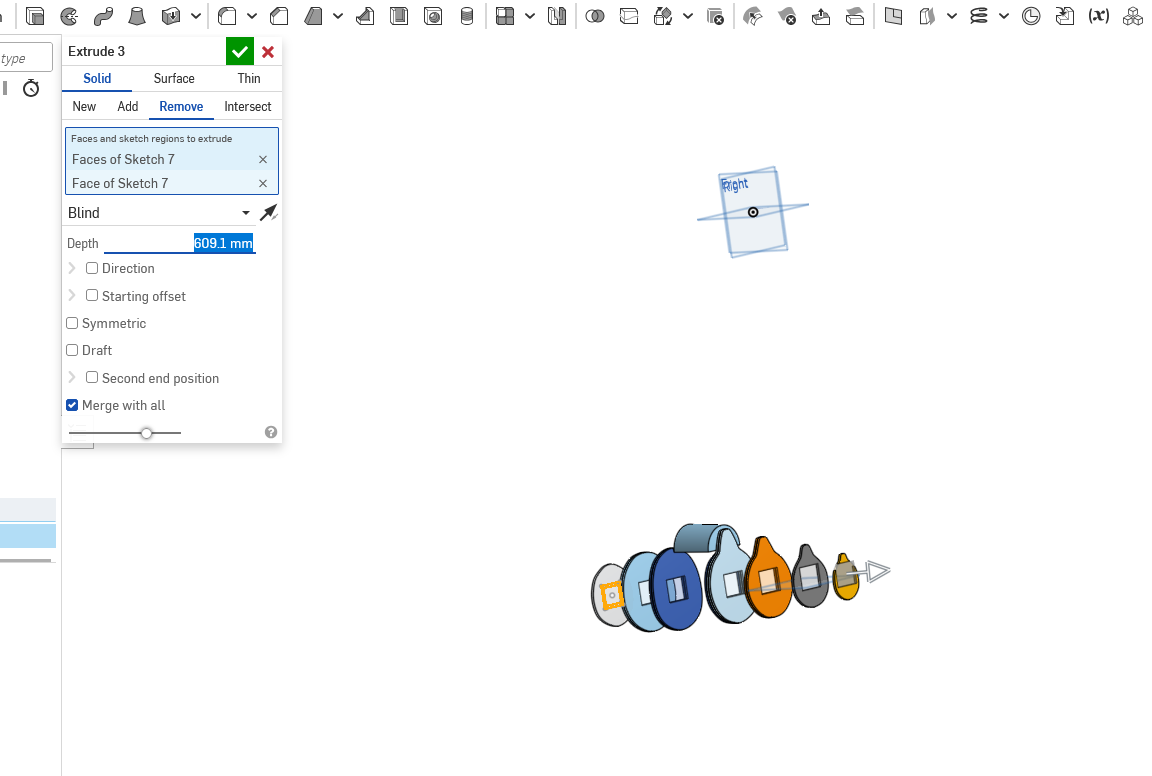Viewport: 1152px width, 776px height.
Task: Accept Extrude 3 with green checkmark
Action: (x=240, y=51)
